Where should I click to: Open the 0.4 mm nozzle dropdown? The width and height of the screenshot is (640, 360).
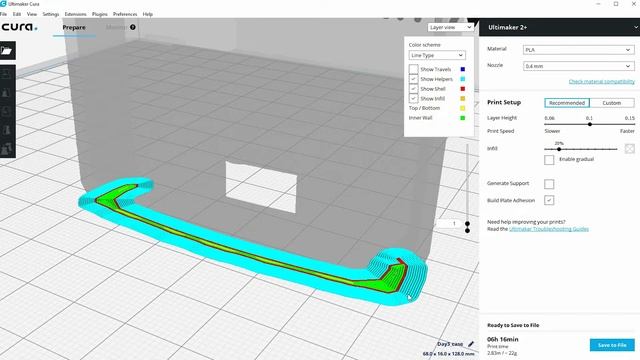(x=578, y=66)
